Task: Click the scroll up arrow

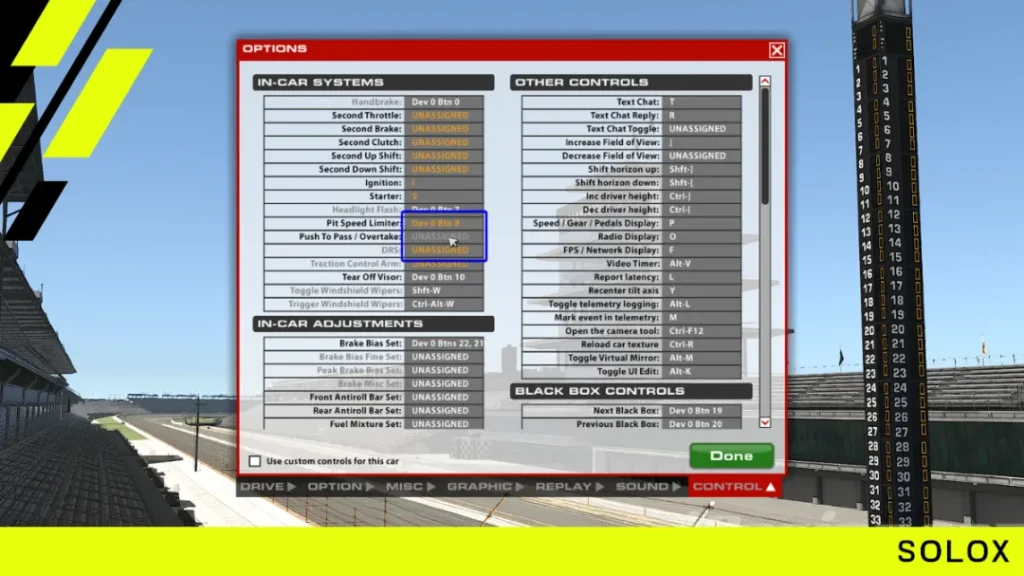Action: click(x=765, y=82)
